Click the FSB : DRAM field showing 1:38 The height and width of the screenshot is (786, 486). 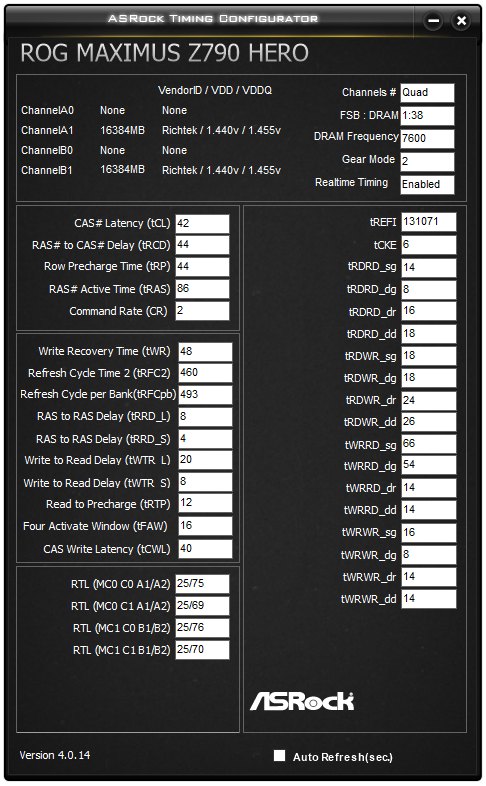pyautogui.click(x=427, y=116)
